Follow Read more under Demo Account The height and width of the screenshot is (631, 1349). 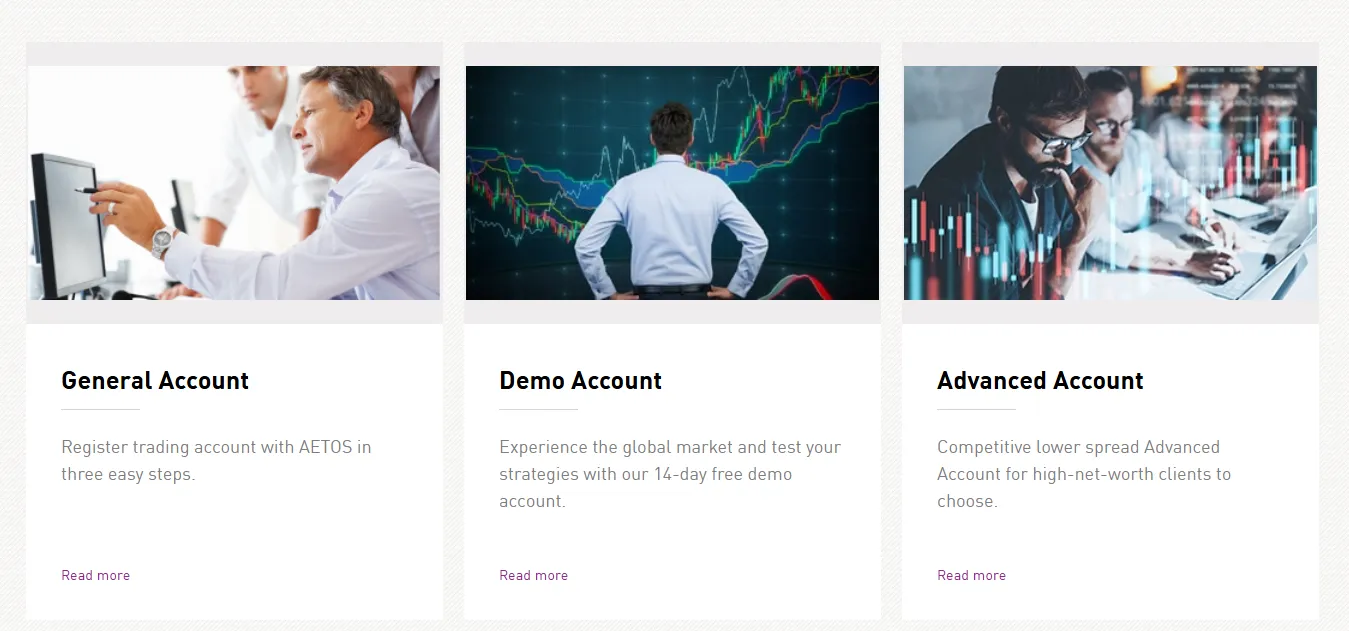[534, 575]
